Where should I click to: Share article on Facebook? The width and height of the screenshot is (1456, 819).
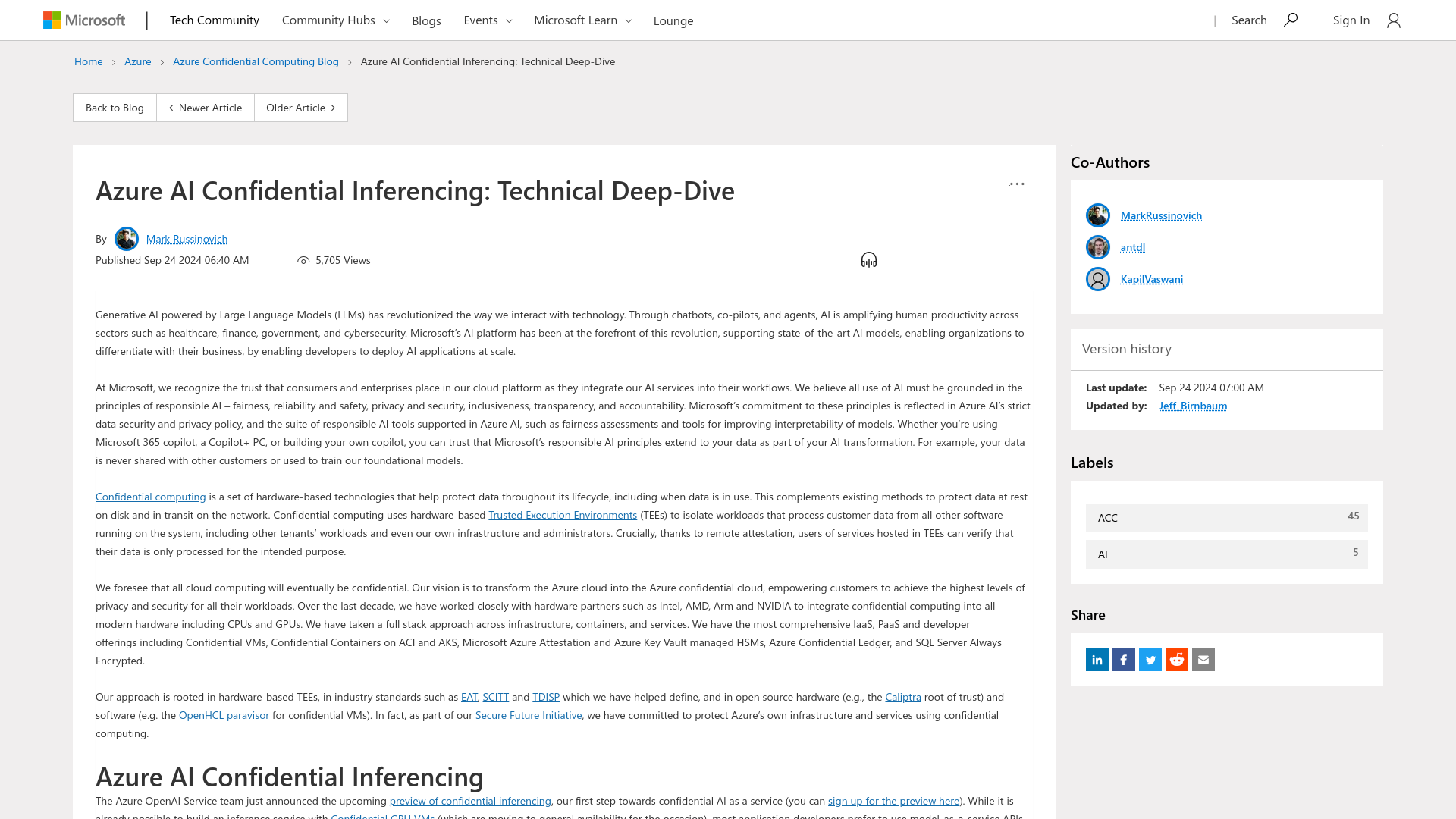tap(1124, 660)
